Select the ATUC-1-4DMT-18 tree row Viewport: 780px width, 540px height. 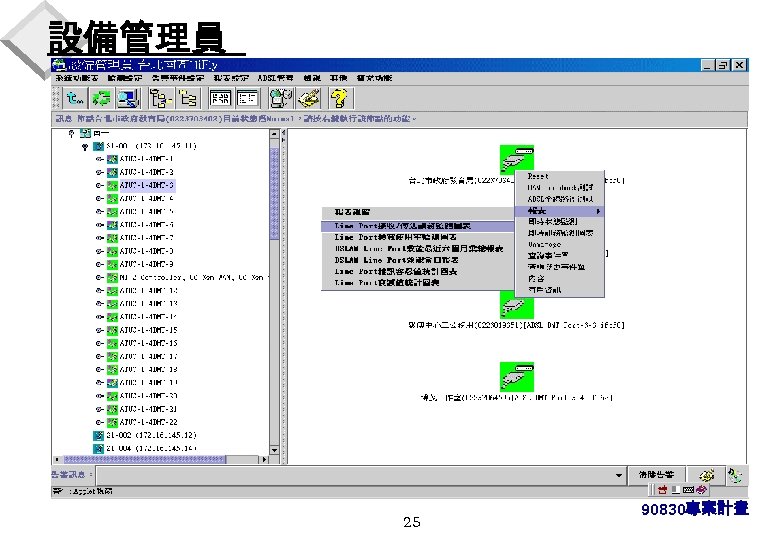coord(148,369)
